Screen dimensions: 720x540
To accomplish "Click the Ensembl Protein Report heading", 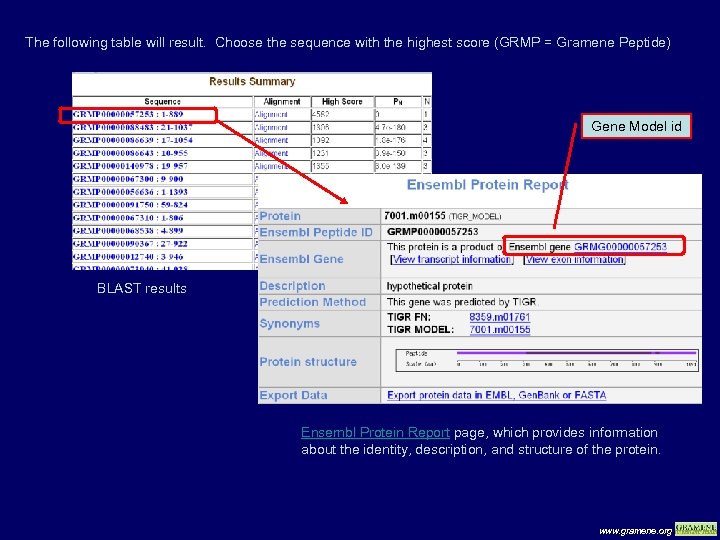I will (x=488, y=185).
